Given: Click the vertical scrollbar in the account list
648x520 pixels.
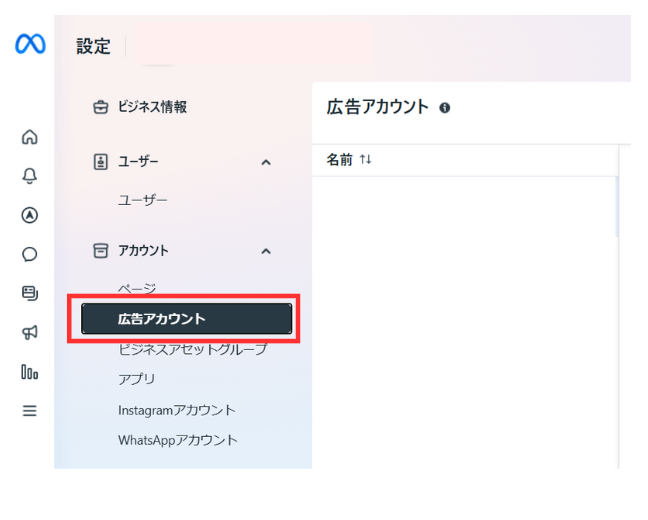Looking at the screenshot, I should point(617,207).
